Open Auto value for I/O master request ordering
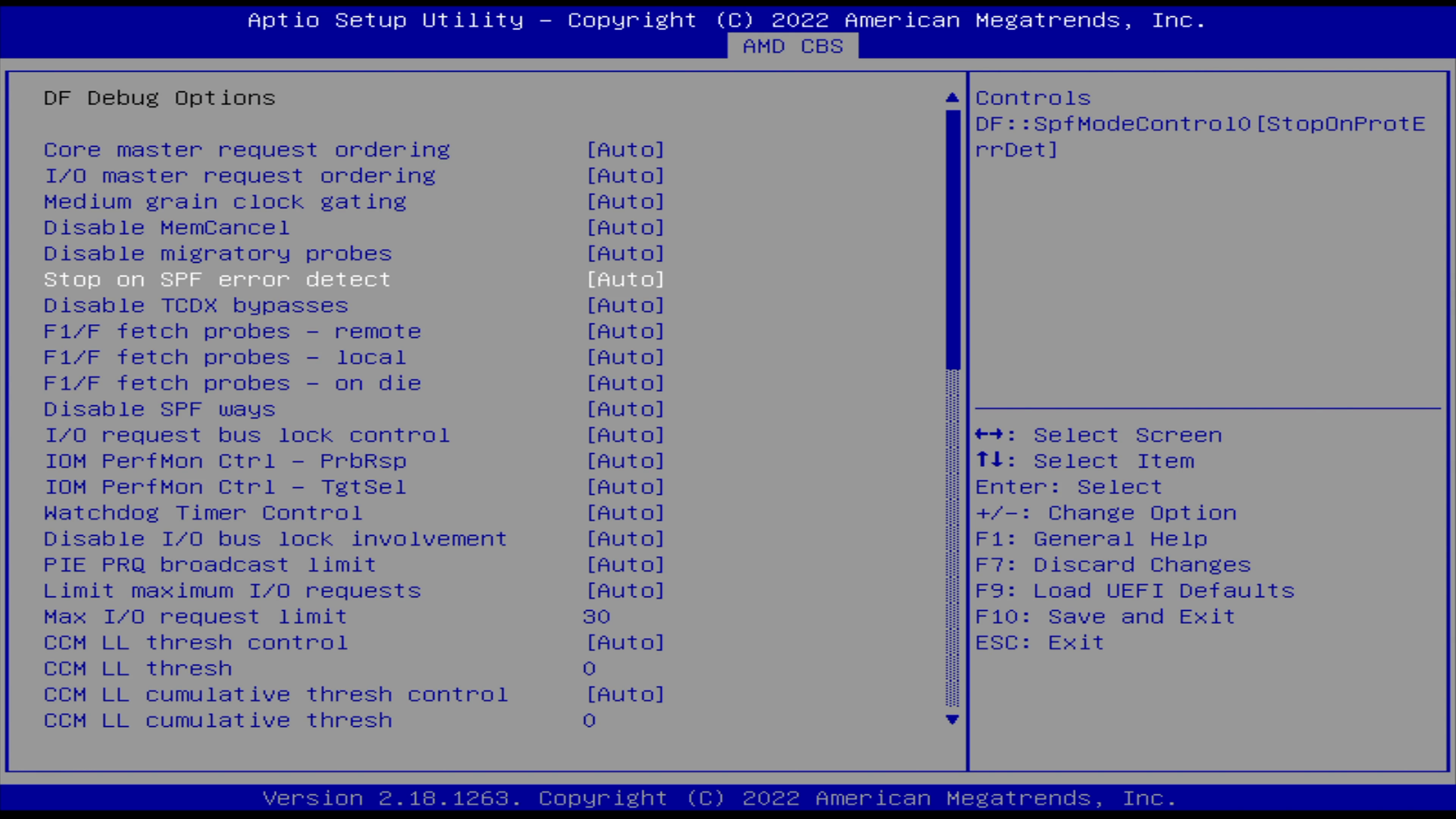Viewport: 1456px width, 819px height. [626, 176]
